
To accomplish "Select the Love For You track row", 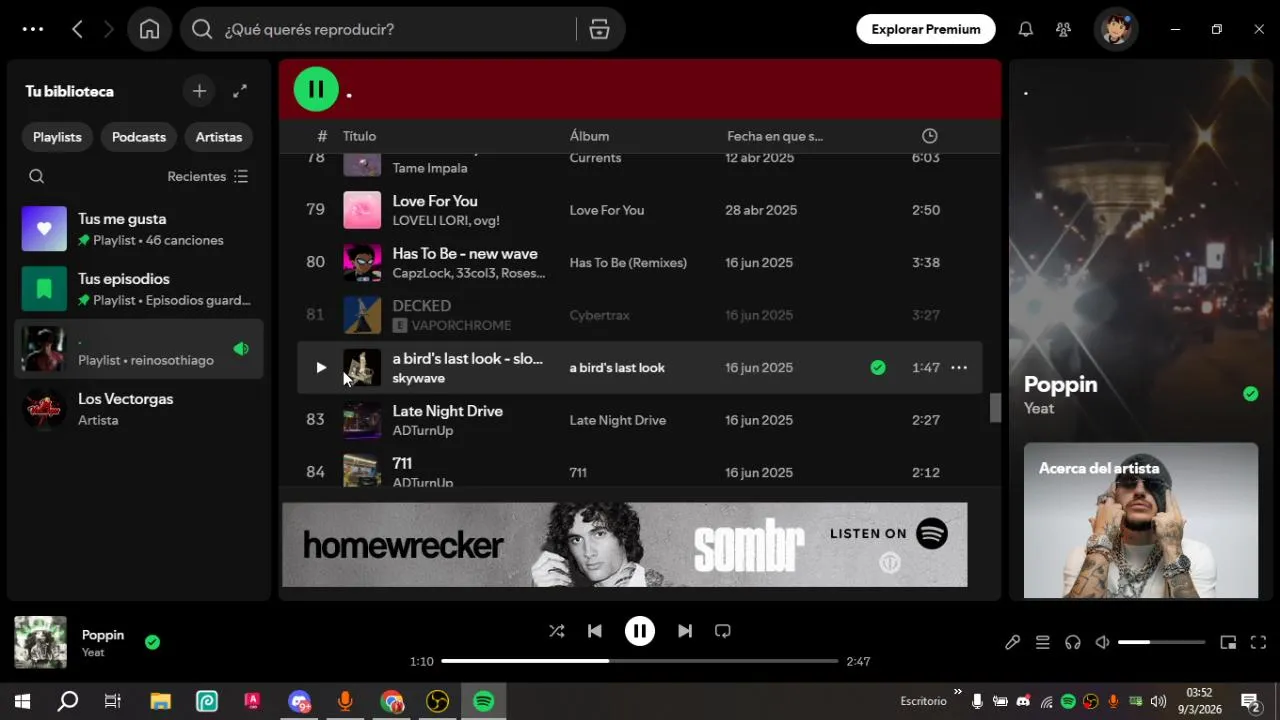I will tap(640, 210).
